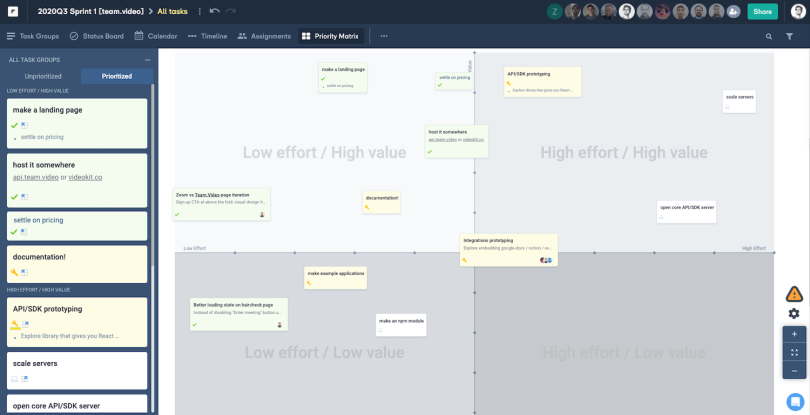Open the filter funnel icon
Viewport: 810px width, 415px height.
(x=789, y=36)
